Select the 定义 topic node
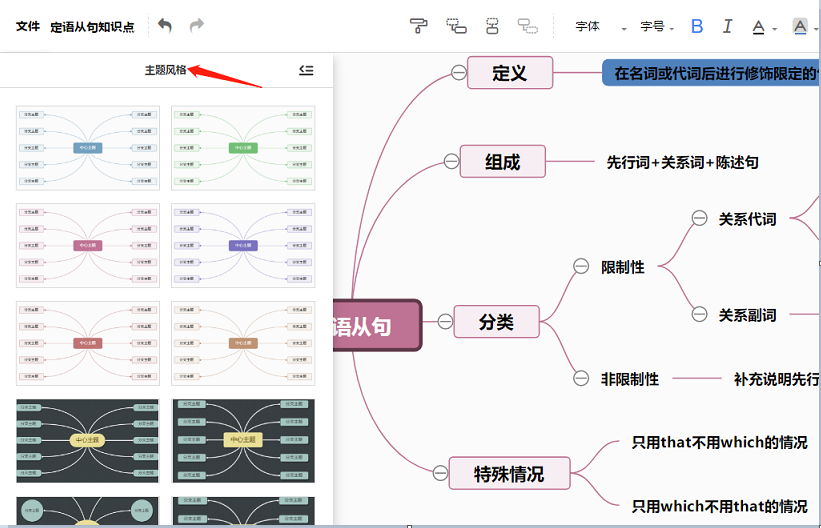This screenshot has width=821, height=528. pyautogui.click(x=510, y=73)
